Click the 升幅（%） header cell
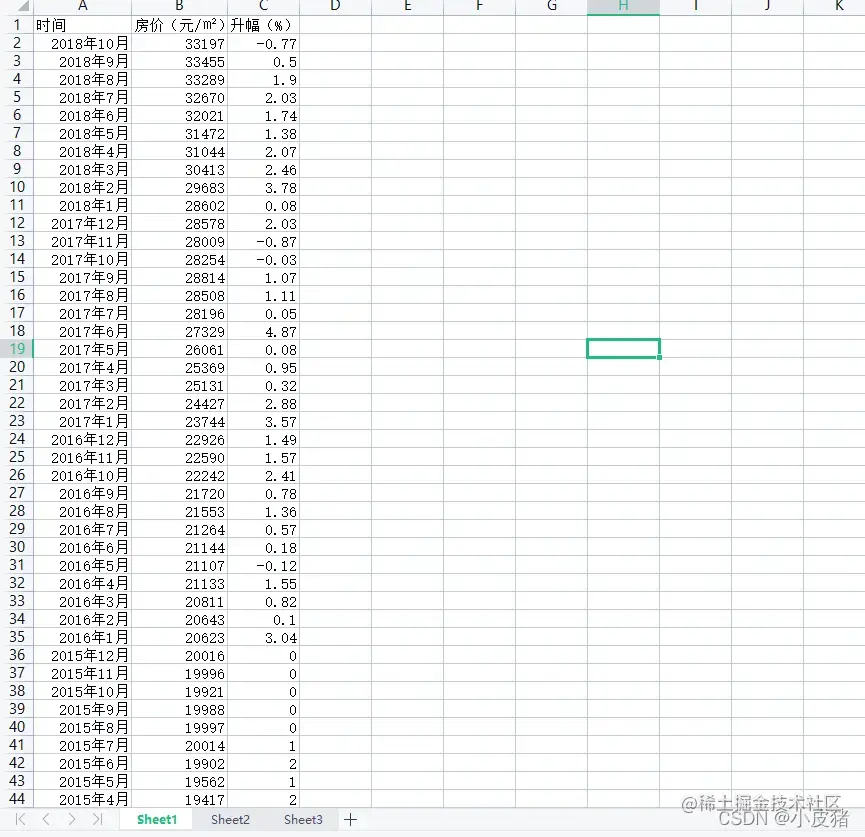The height and width of the screenshot is (837, 865). point(263,25)
